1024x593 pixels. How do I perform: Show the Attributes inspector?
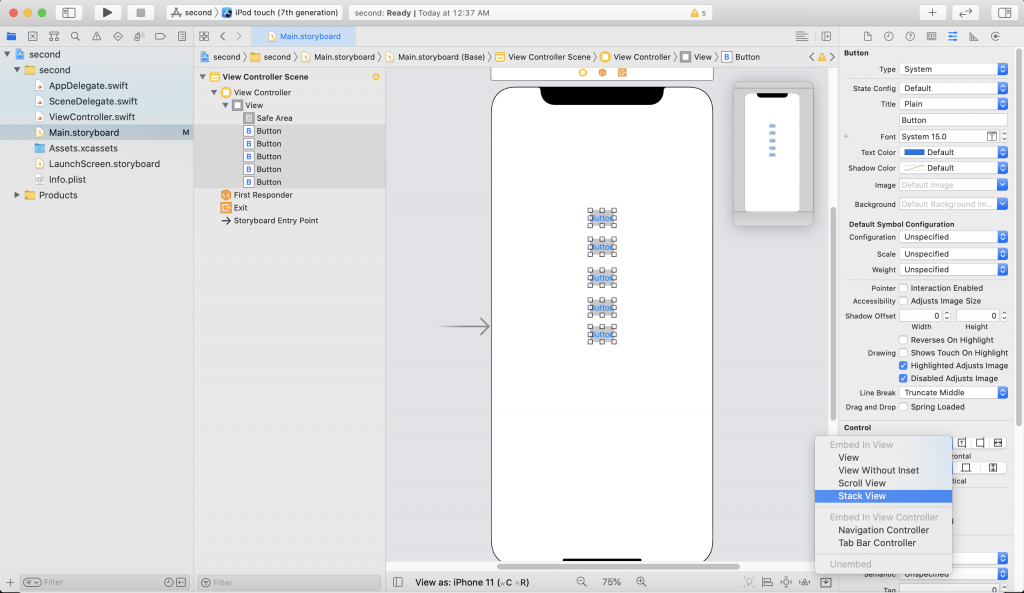point(953,37)
